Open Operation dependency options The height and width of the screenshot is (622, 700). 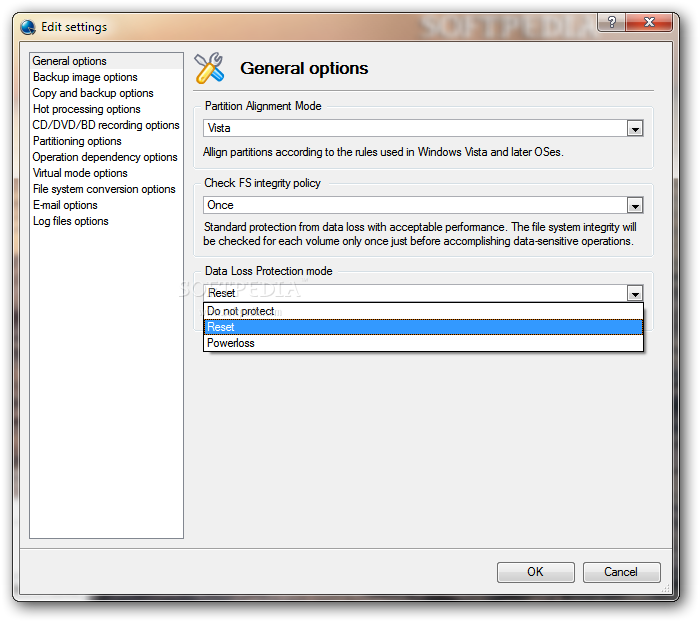click(105, 157)
